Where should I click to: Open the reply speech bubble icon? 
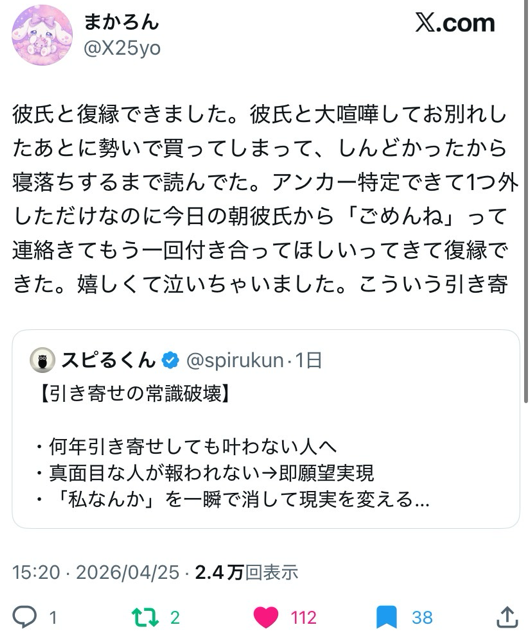[24, 617]
